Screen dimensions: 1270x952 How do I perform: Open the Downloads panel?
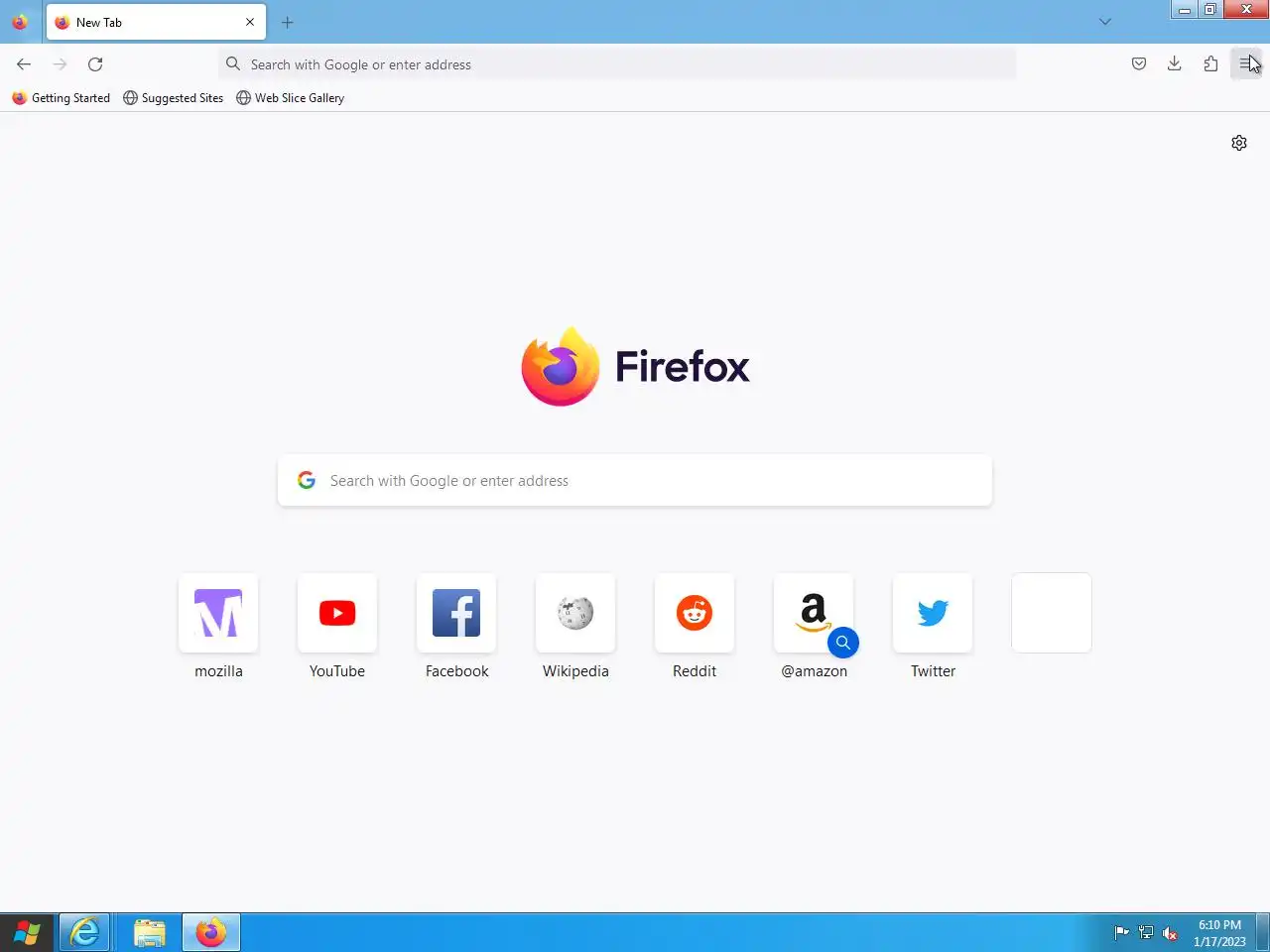pyautogui.click(x=1175, y=64)
